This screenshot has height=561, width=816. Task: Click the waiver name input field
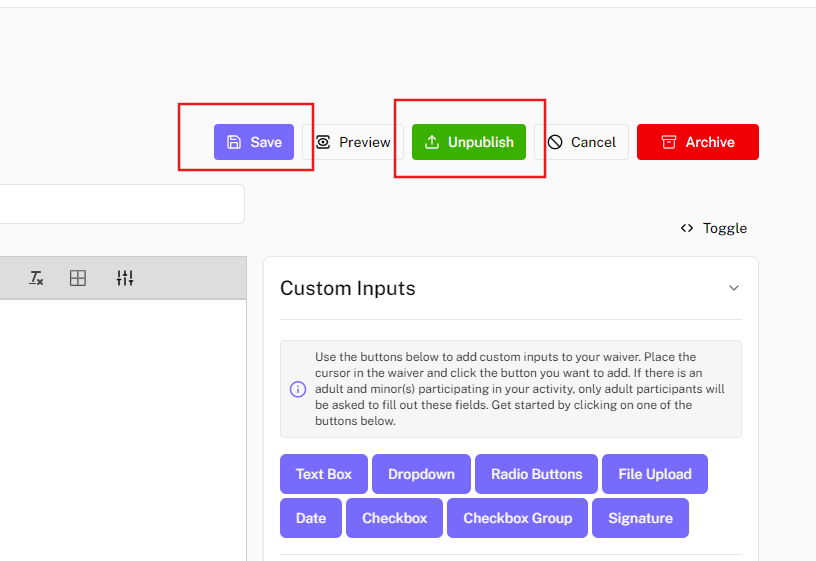point(120,204)
